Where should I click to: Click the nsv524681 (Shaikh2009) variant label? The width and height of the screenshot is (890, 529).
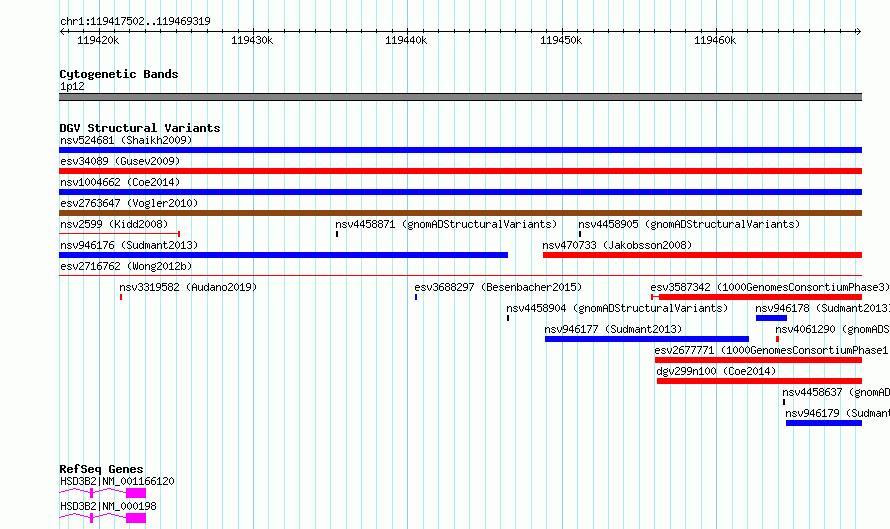pyautogui.click(x=126, y=140)
